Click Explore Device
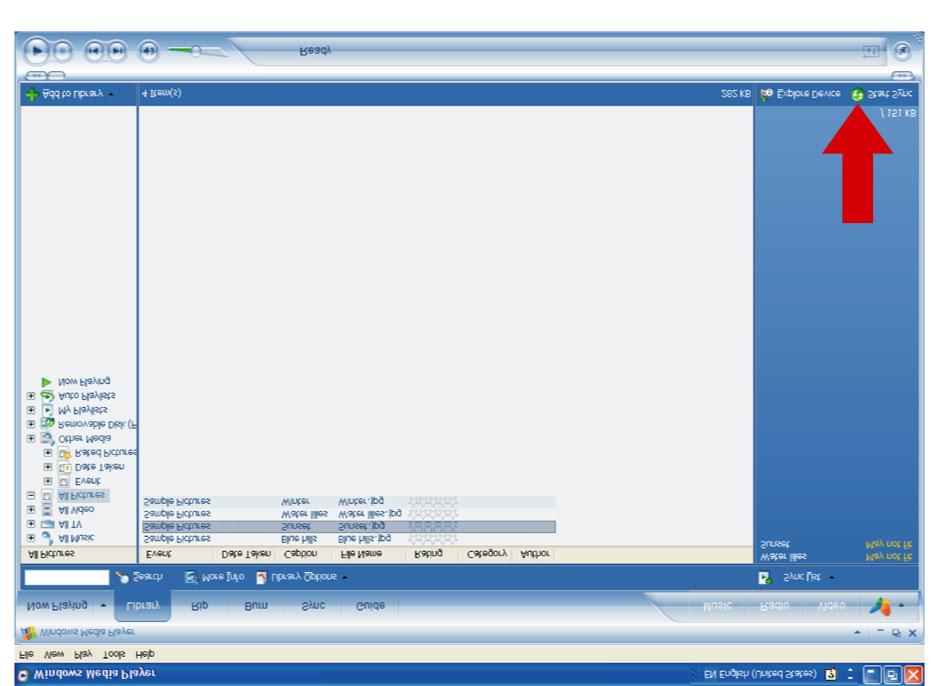Screen dimensions: 944x686 coord(801,94)
